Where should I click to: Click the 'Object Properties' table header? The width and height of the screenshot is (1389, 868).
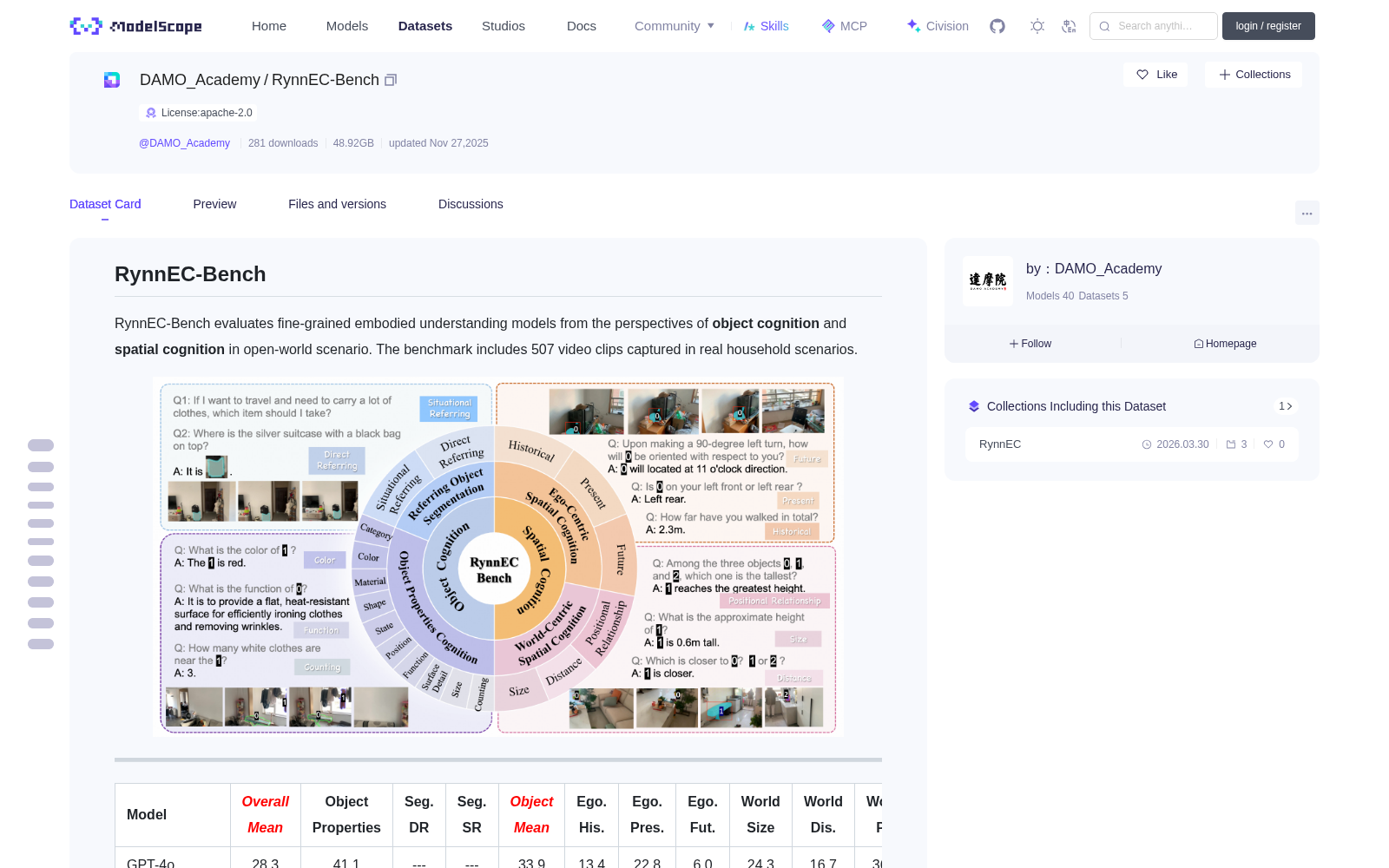point(346,815)
